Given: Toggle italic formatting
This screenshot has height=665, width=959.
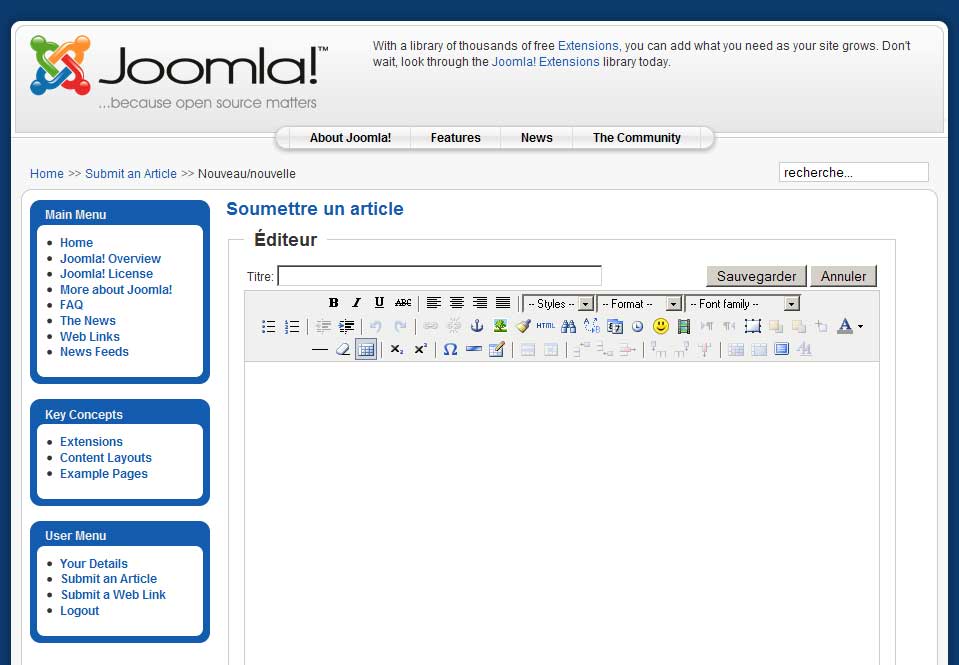Looking at the screenshot, I should 356,303.
